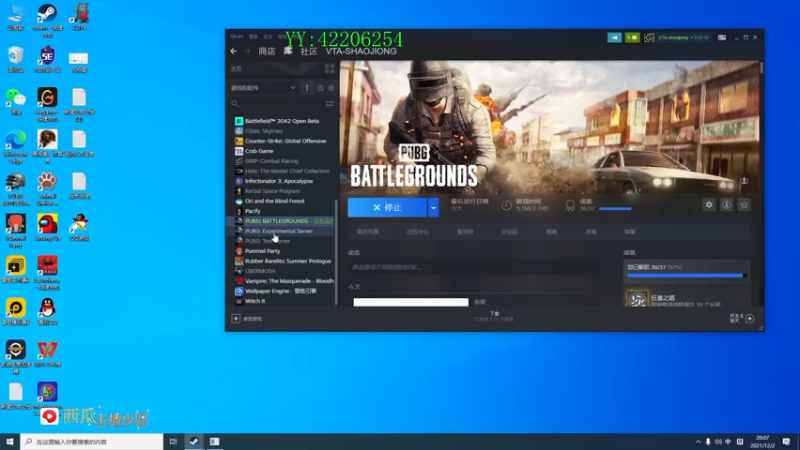The height and width of the screenshot is (450, 800).
Task: Click the sort ascending arrow in library sidebar
Action: [x=307, y=88]
